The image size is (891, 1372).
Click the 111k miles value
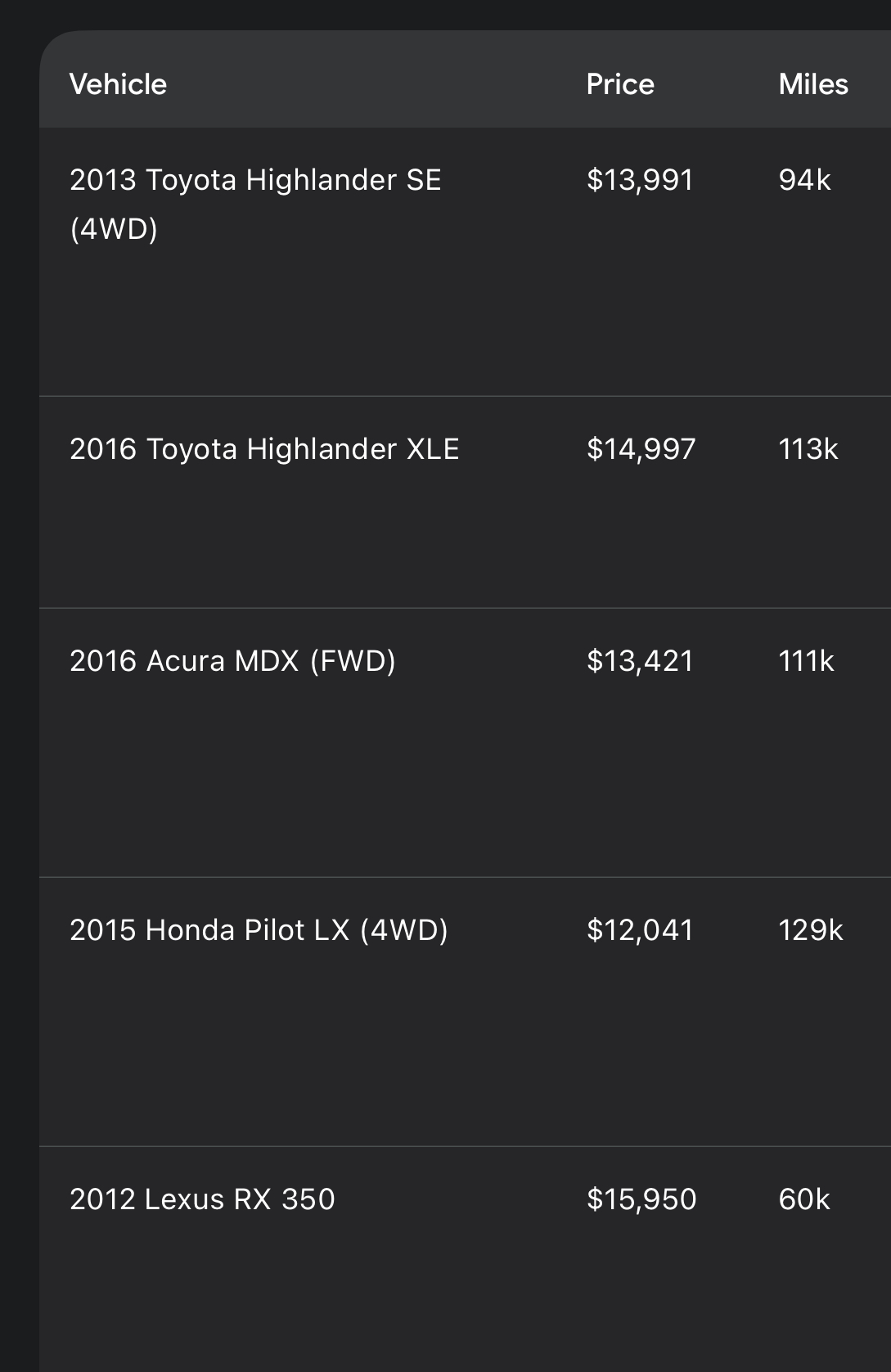(x=806, y=661)
